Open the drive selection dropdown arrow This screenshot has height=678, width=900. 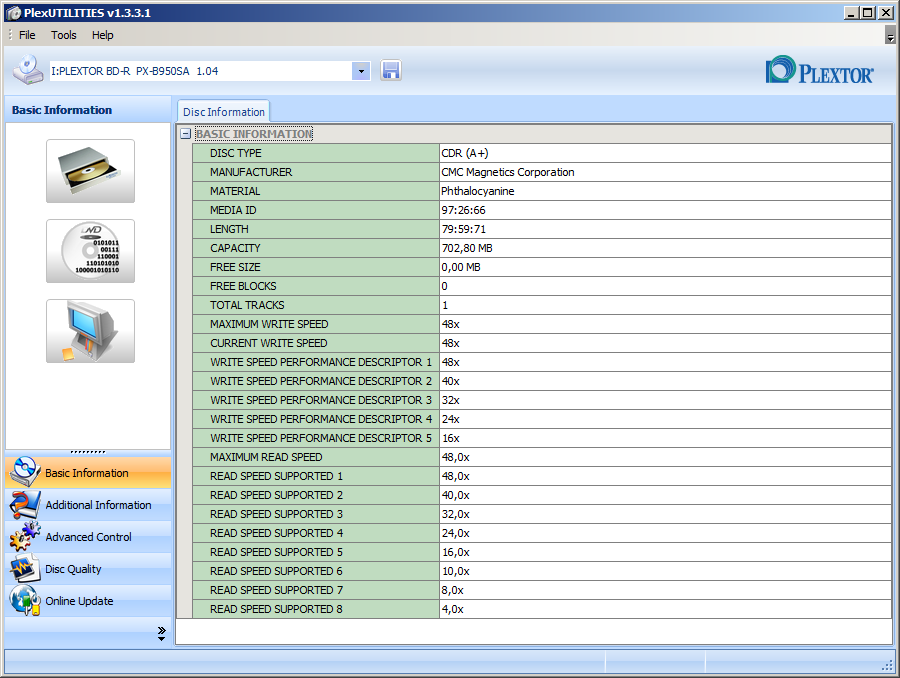361,71
